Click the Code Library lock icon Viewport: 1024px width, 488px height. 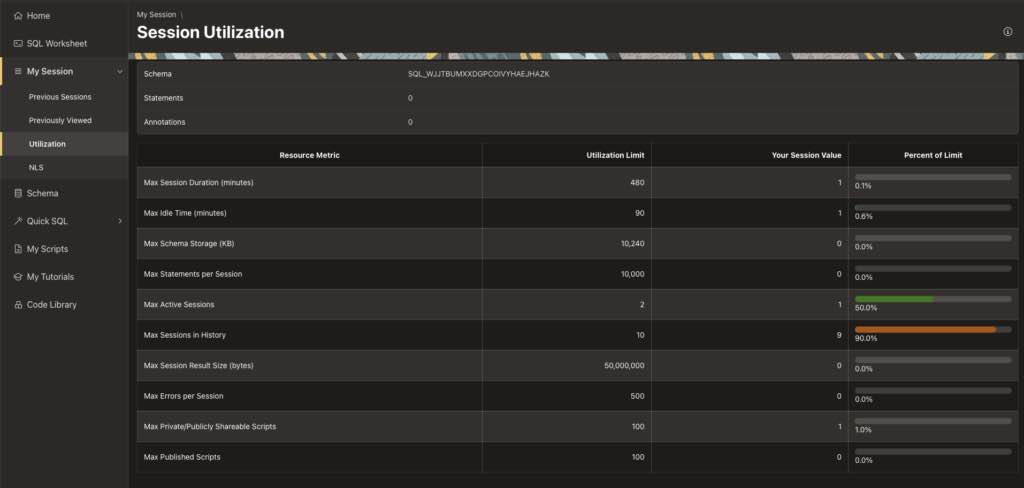click(18, 304)
